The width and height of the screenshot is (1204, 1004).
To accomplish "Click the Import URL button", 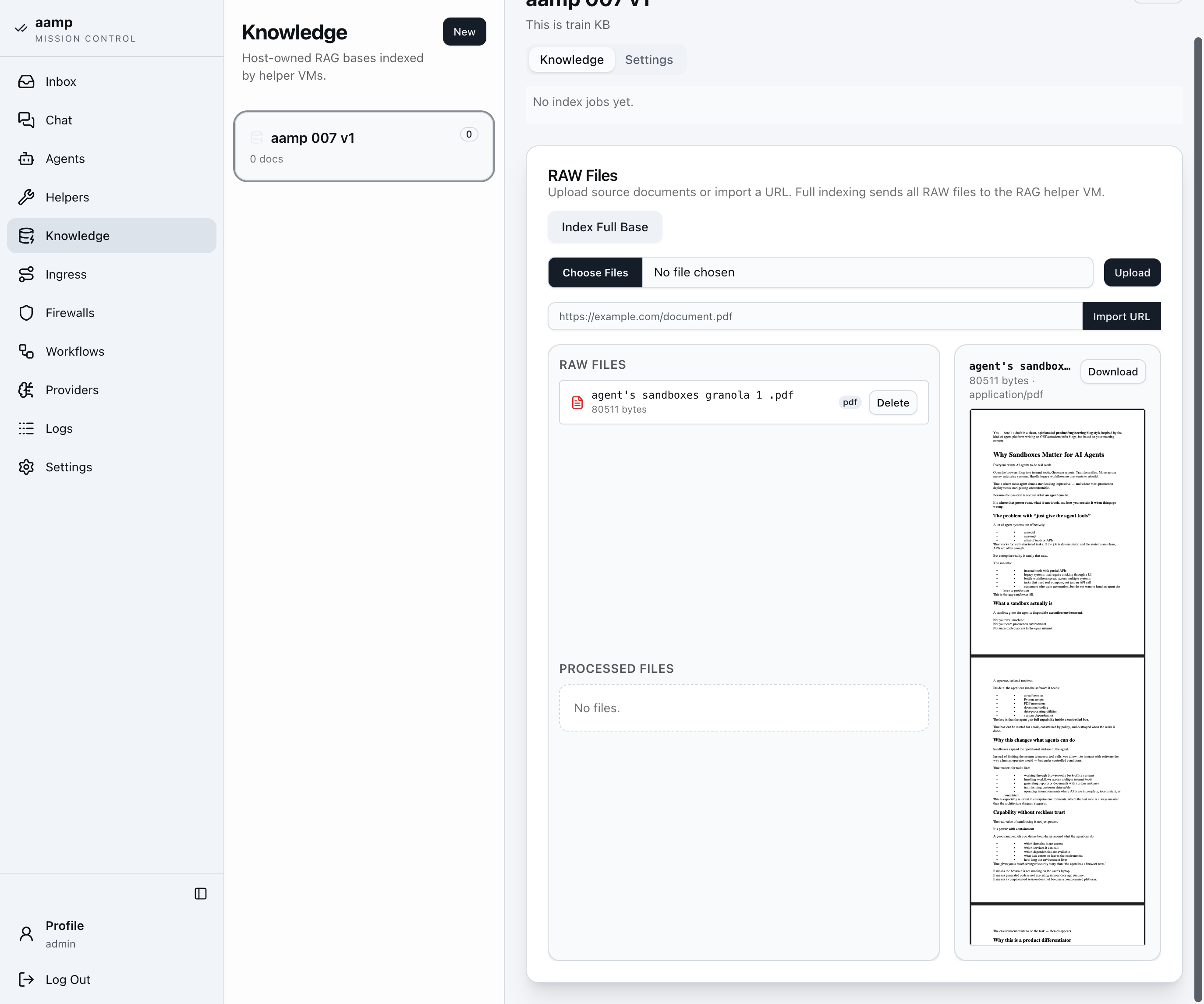I will click(1121, 316).
